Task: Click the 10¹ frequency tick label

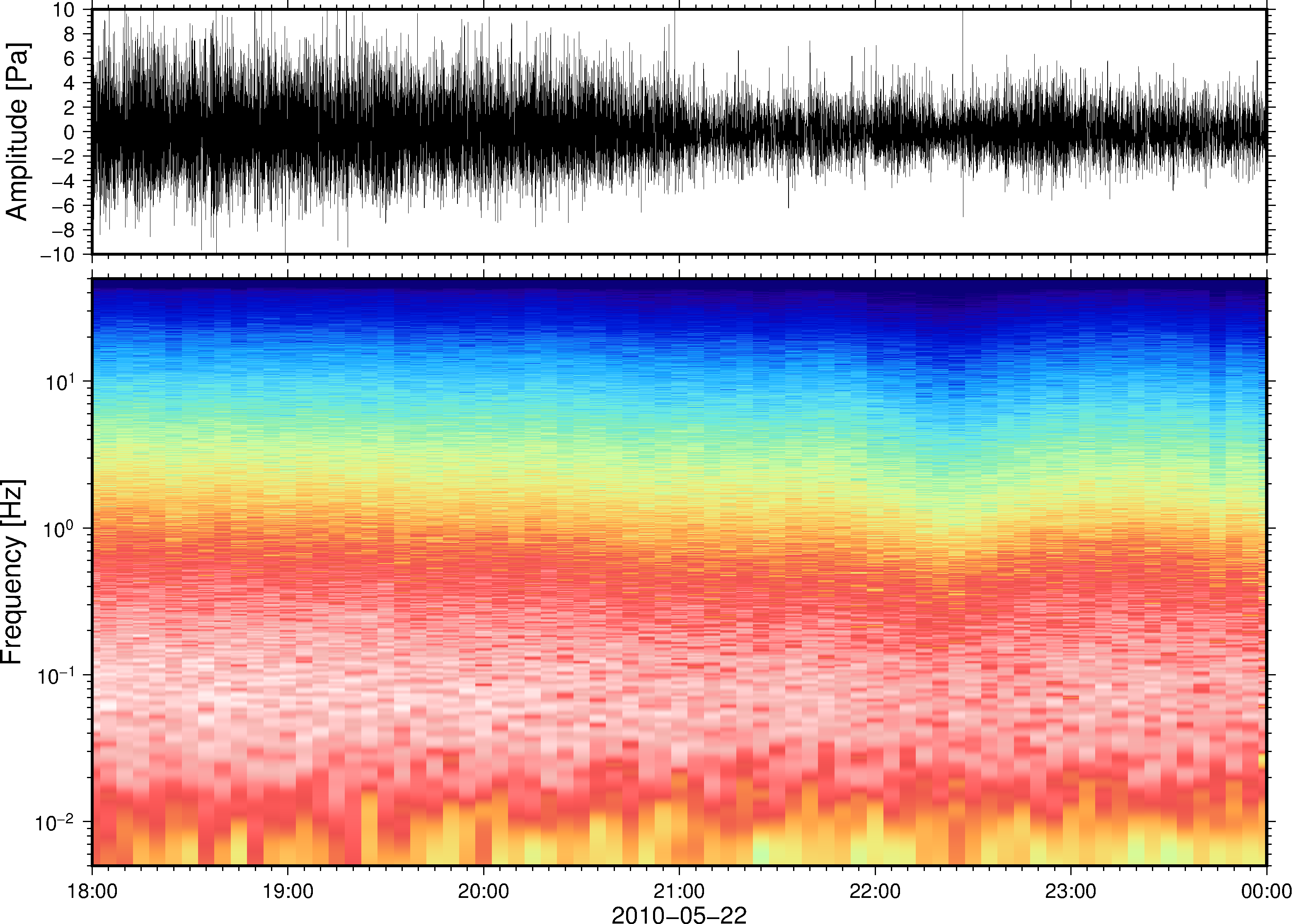Action: 60,382
